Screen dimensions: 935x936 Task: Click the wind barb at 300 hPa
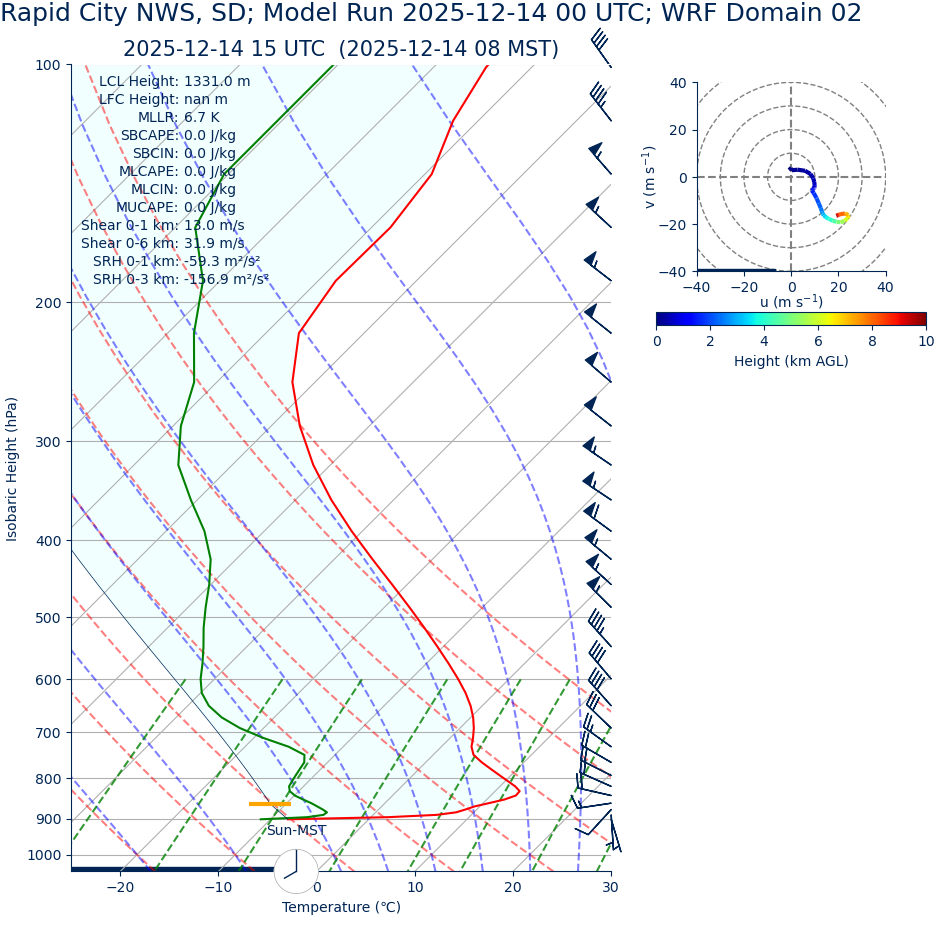point(596,449)
